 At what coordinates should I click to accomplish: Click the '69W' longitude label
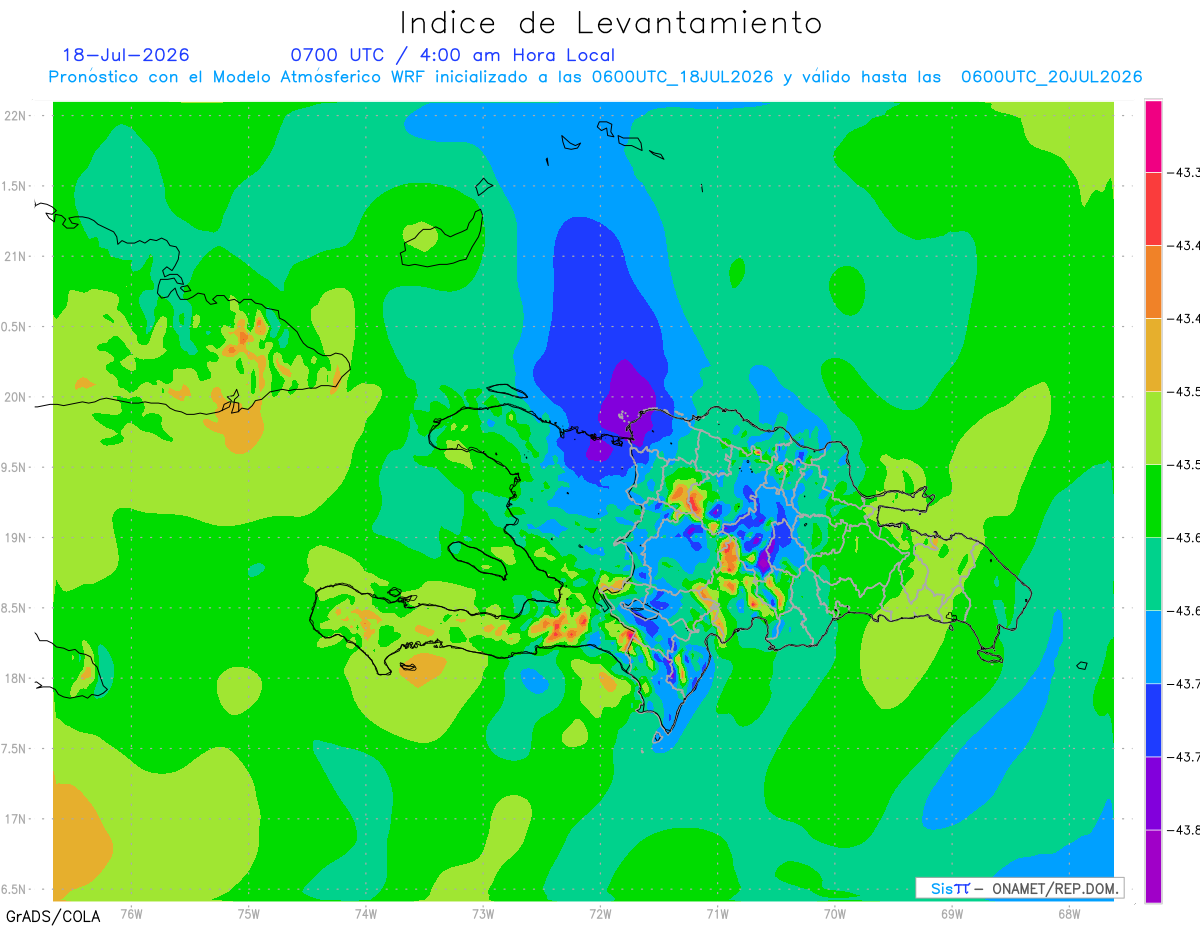[952, 913]
